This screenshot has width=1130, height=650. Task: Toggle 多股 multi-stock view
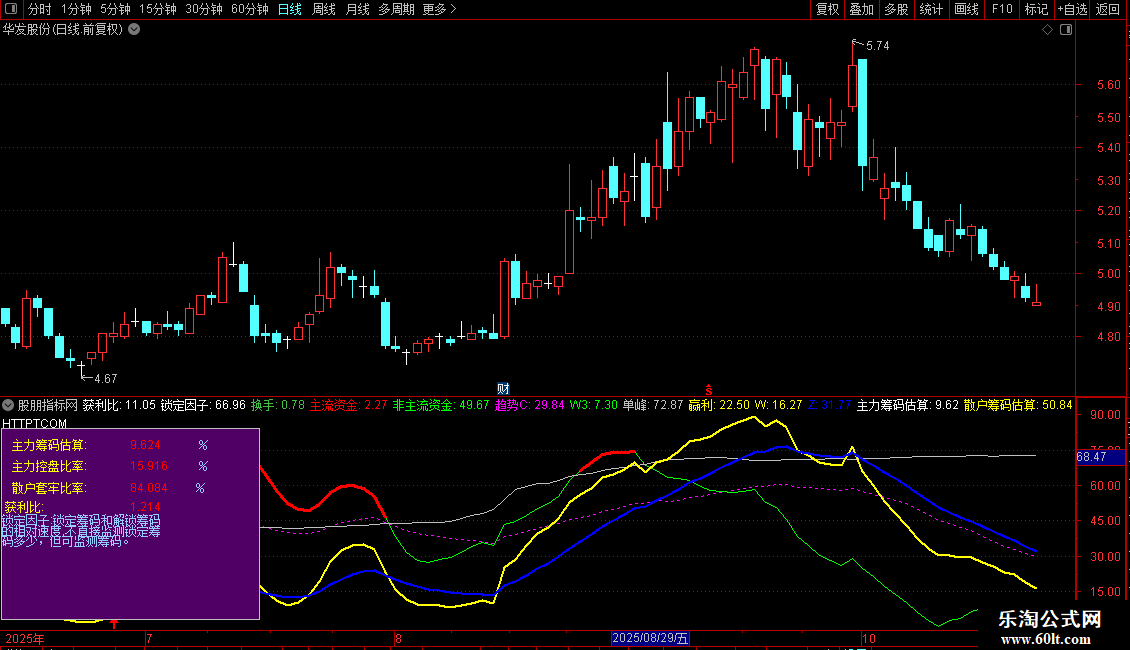[x=896, y=9]
